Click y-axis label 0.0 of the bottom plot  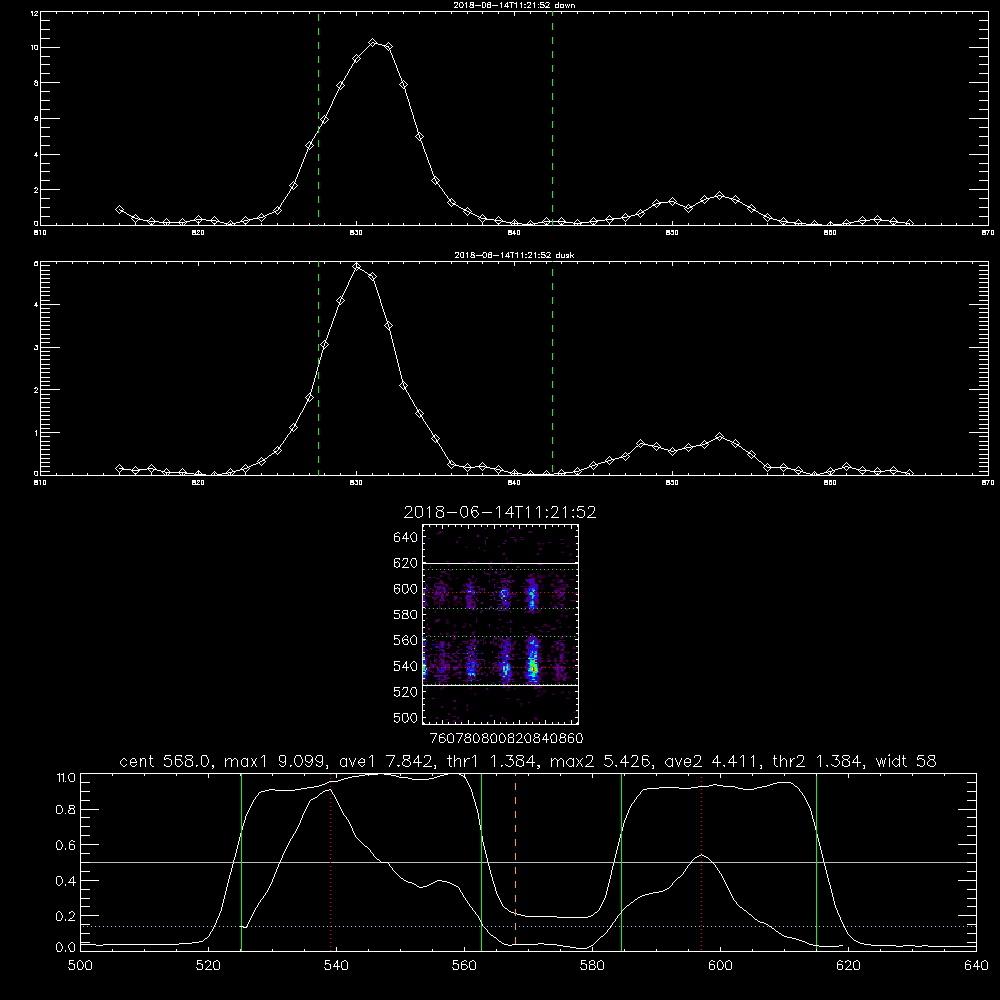click(x=66, y=948)
